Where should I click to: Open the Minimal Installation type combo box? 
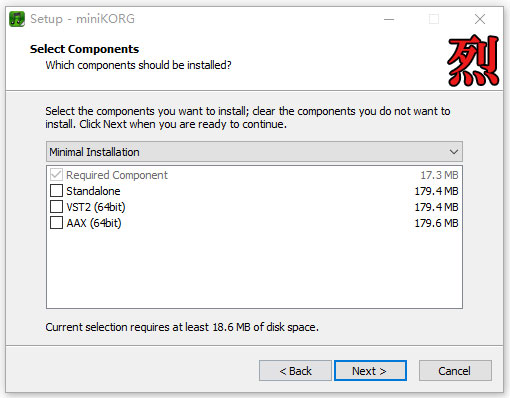tap(254, 152)
